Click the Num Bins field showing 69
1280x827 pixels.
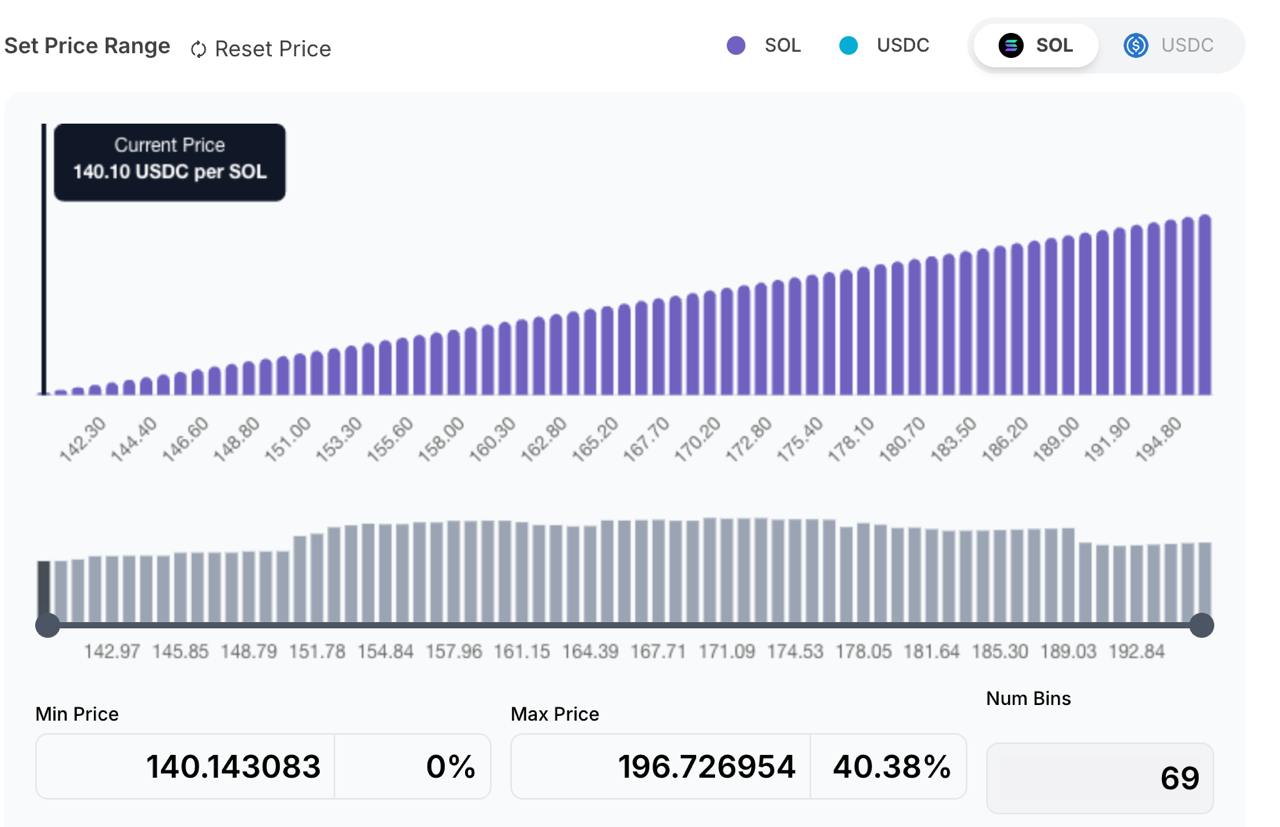point(1100,778)
